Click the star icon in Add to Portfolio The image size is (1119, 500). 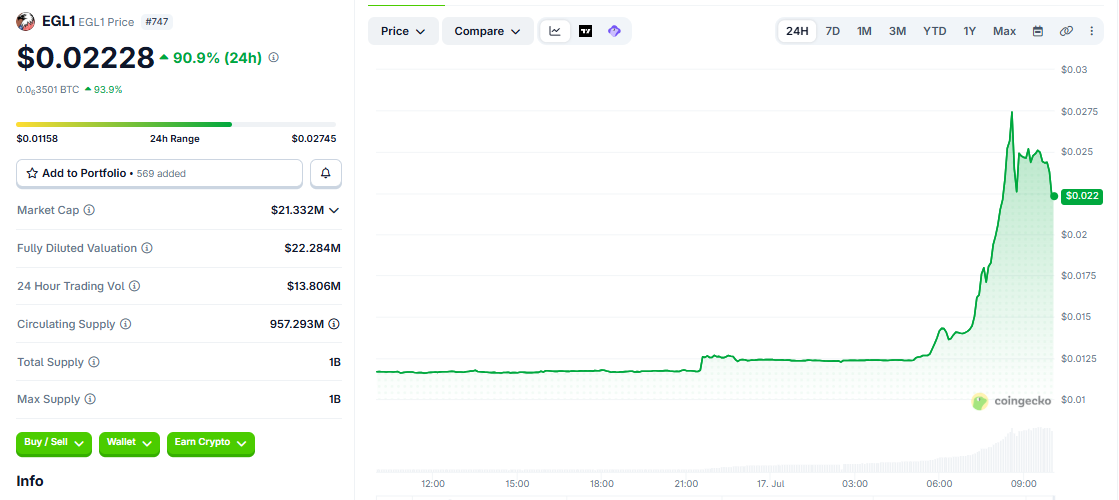pos(32,173)
